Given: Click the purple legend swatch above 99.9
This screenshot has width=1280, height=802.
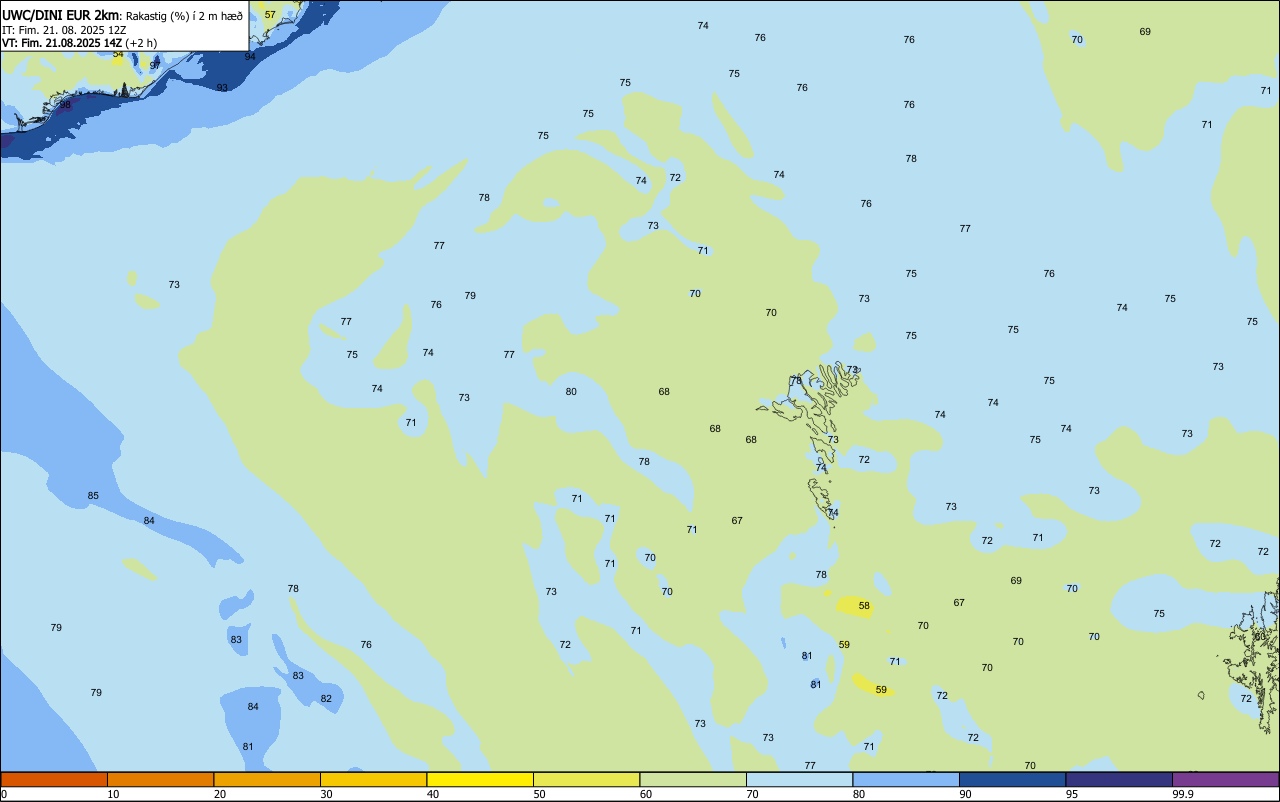Looking at the screenshot, I should pos(1225,779).
